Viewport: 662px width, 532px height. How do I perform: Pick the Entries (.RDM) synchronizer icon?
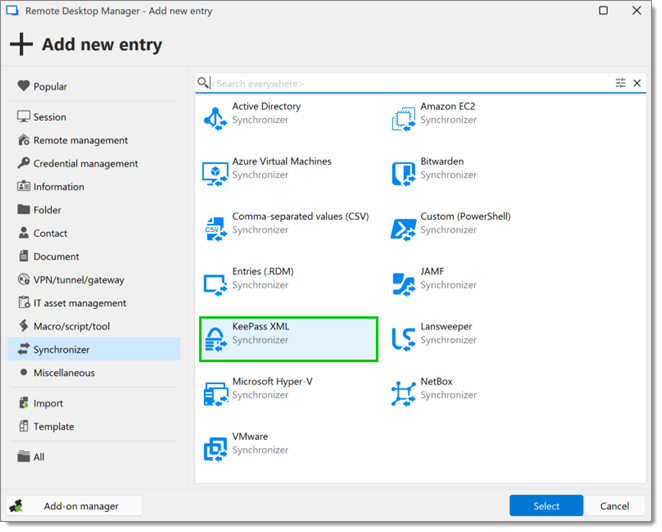click(215, 284)
